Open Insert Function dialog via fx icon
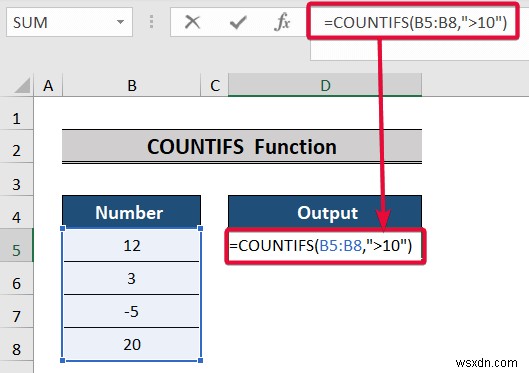529x373 pixels. [x=282, y=22]
